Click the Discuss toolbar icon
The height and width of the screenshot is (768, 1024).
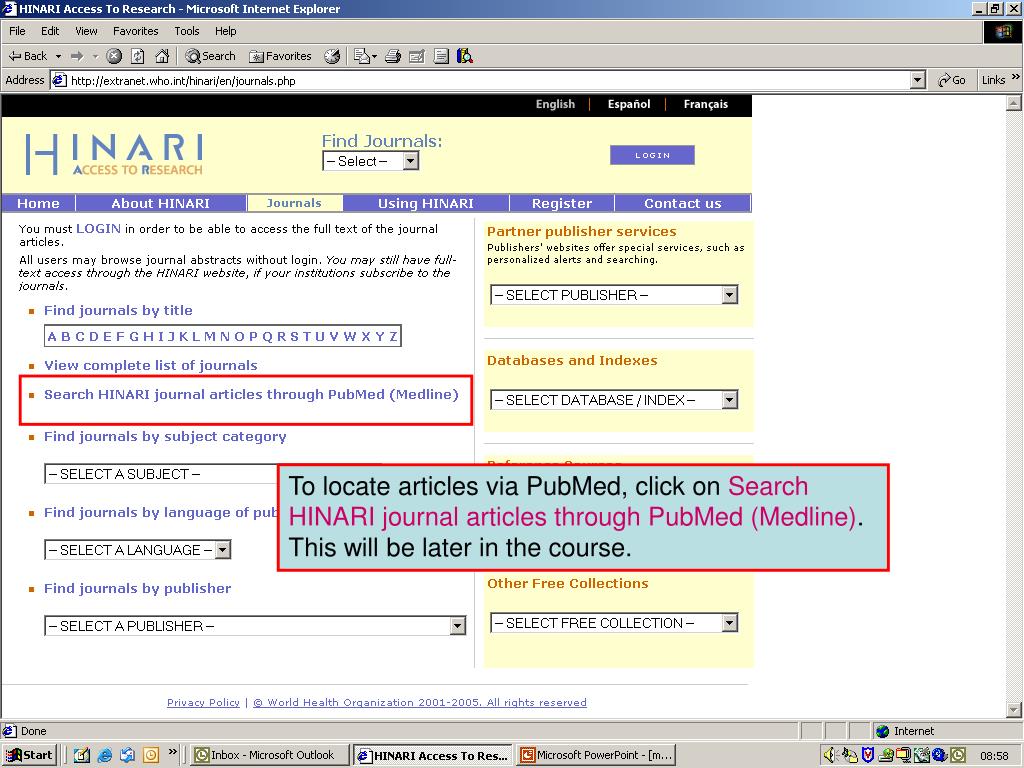pyautogui.click(x=441, y=56)
